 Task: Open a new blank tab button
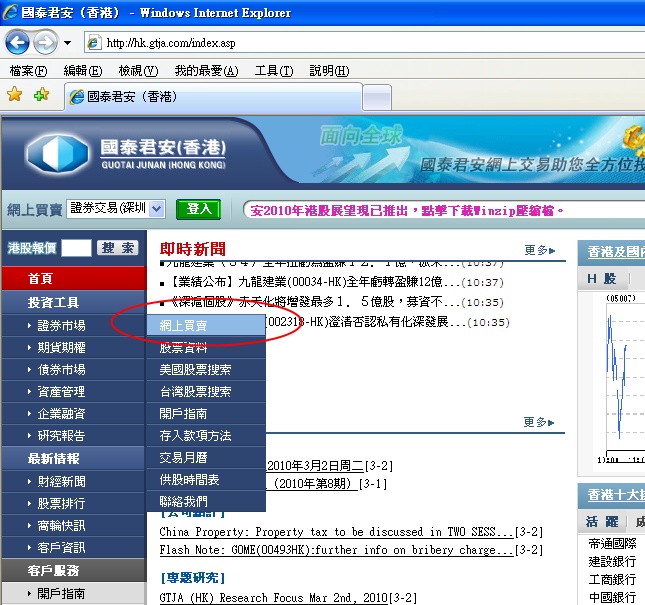[377, 97]
